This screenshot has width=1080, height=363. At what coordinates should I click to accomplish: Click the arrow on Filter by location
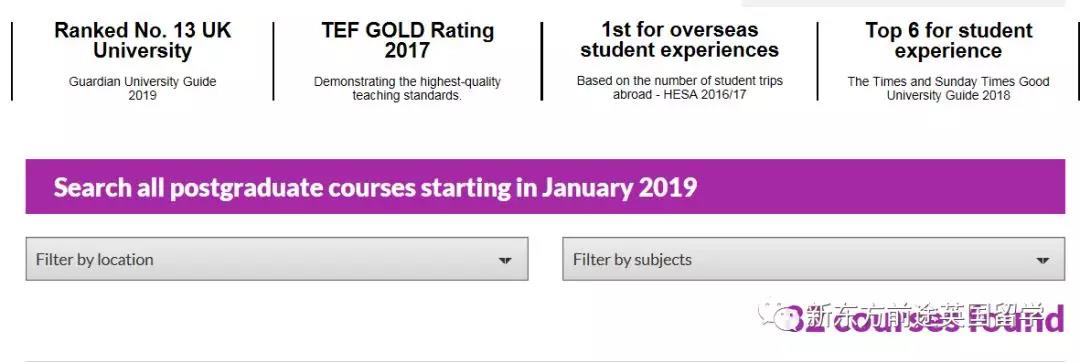[505, 260]
